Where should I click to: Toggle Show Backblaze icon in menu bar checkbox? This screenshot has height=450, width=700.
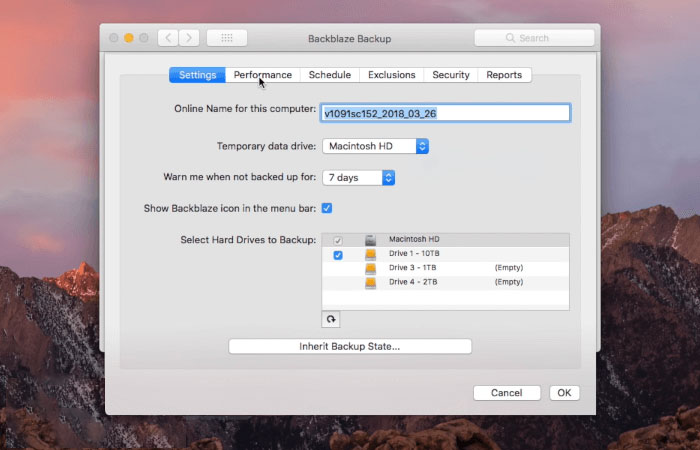click(327, 208)
